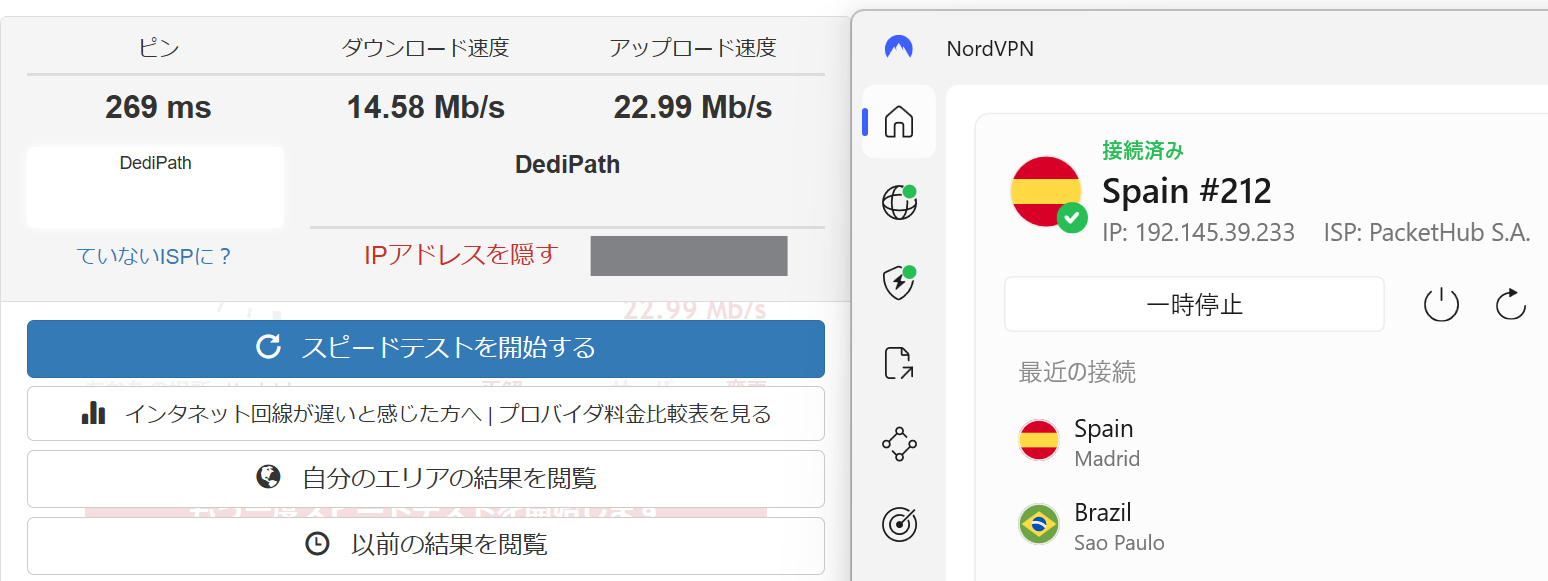Open the Meshnet sidebar section
The image size is (1548, 581).
(899, 443)
